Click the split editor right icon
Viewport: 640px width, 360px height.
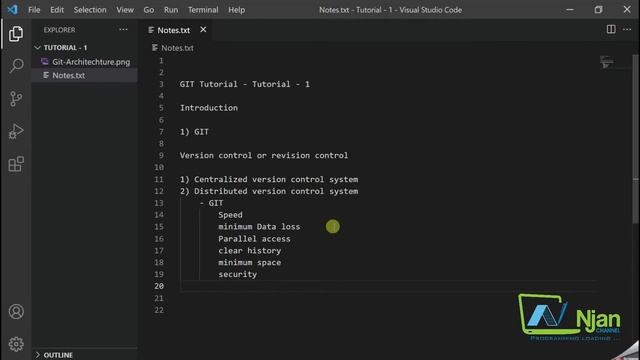(611, 29)
